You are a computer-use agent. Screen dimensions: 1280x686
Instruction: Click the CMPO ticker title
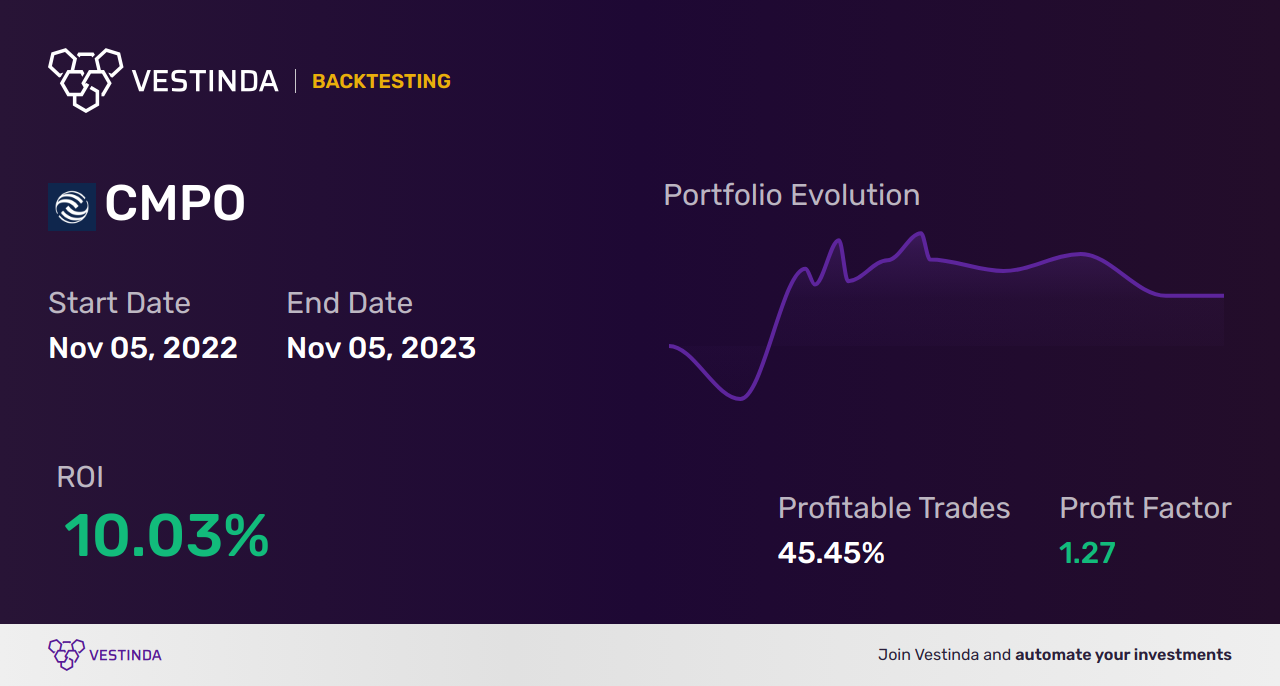click(175, 205)
